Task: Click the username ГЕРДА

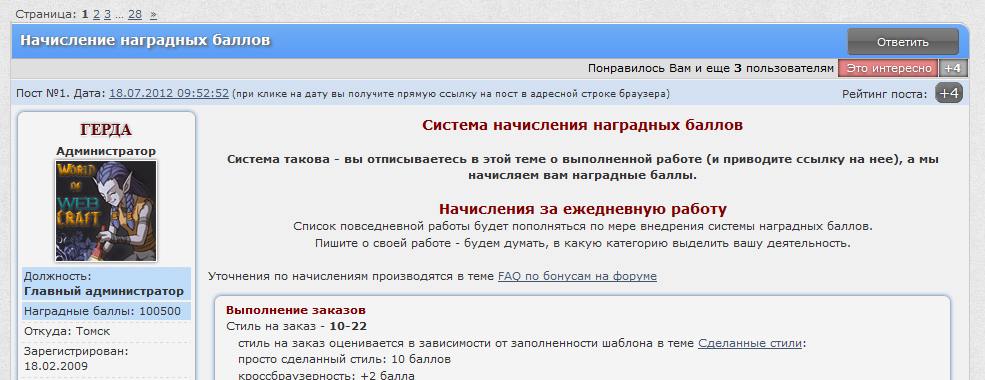Action: coord(106,130)
